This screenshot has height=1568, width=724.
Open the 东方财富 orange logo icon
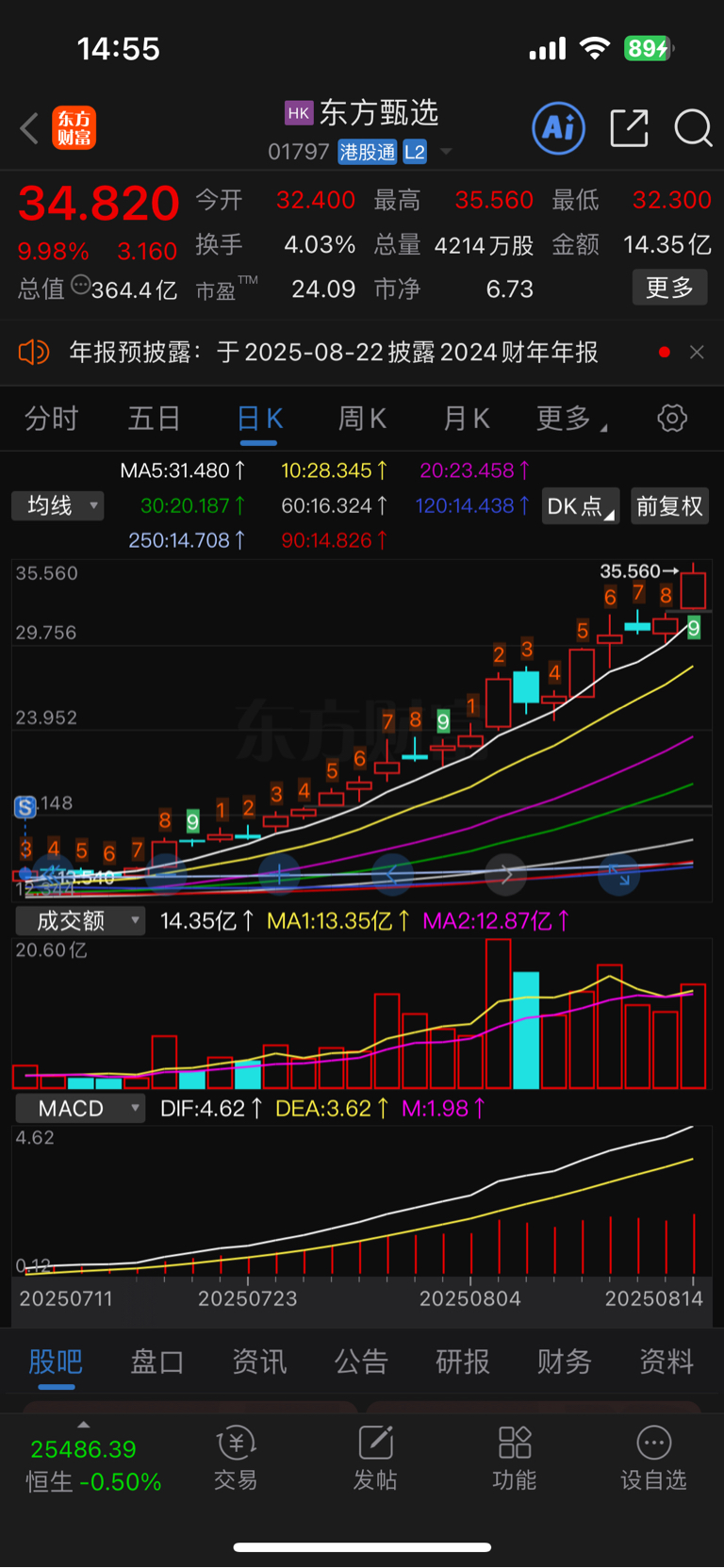[74, 128]
